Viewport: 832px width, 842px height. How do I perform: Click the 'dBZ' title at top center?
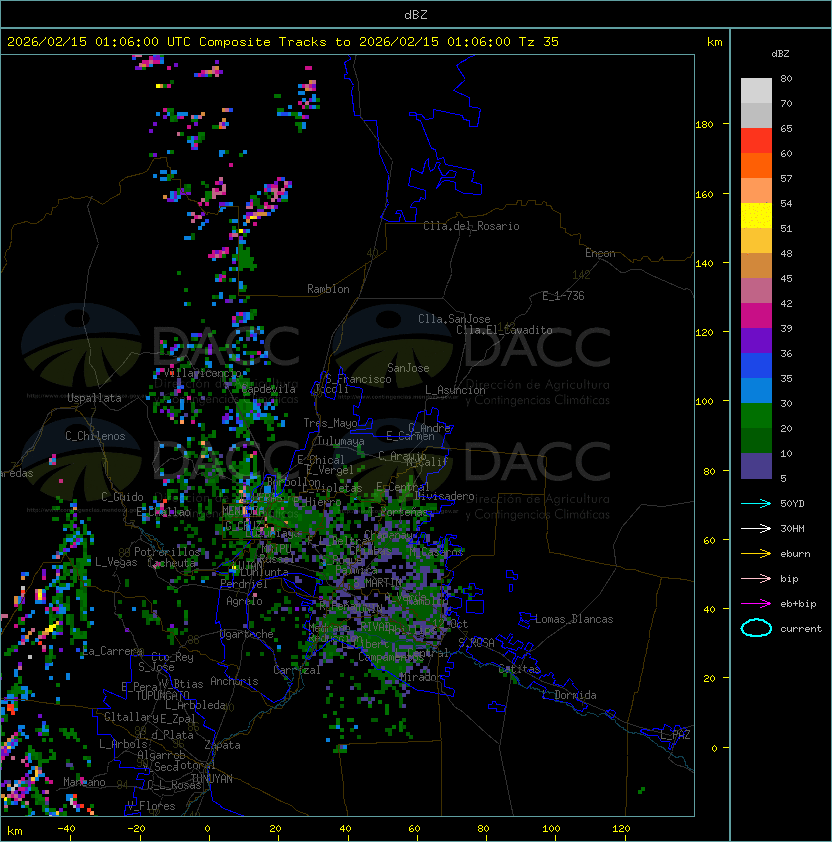point(416,14)
